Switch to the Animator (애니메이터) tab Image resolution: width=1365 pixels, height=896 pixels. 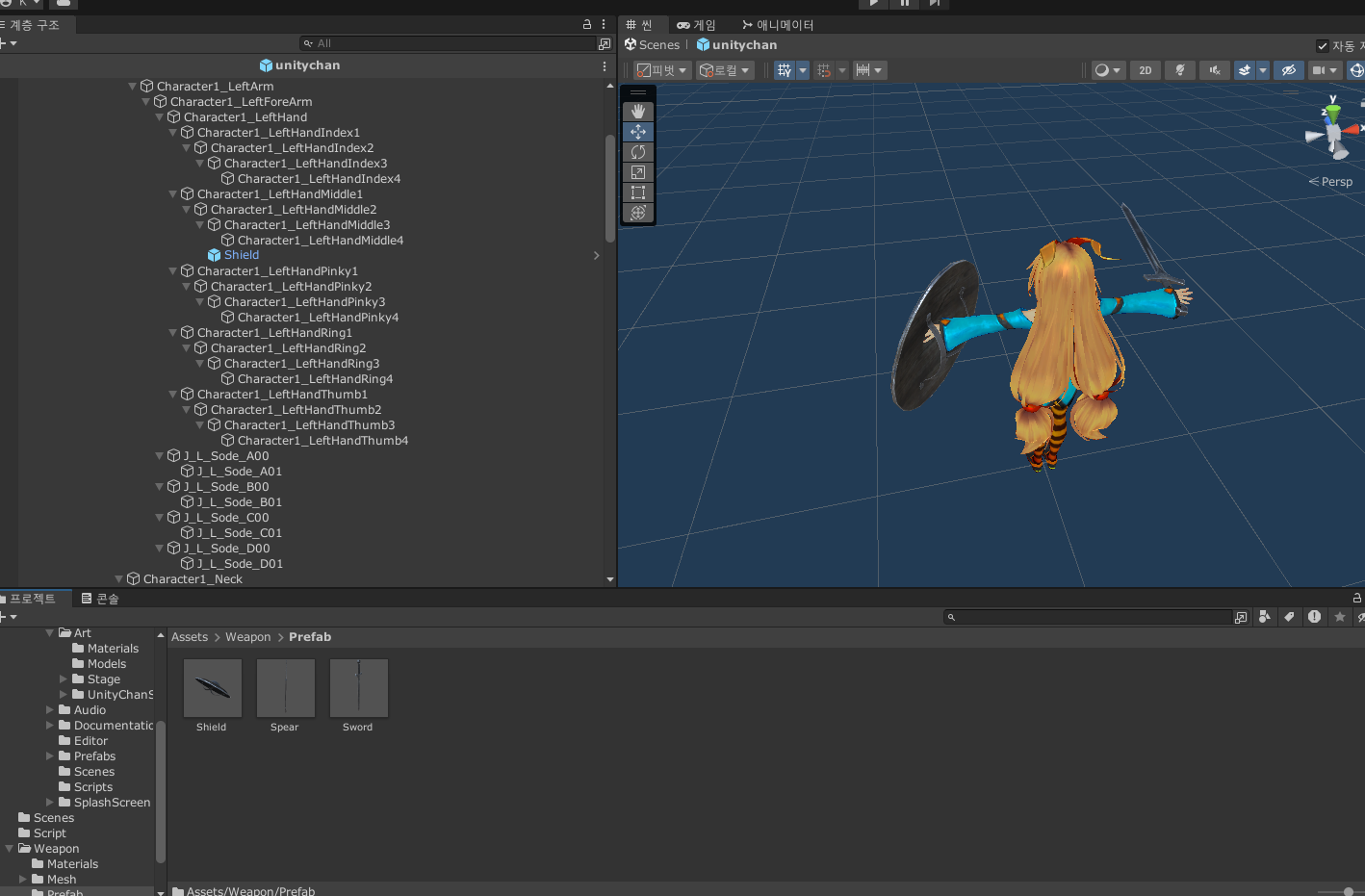coord(778,25)
